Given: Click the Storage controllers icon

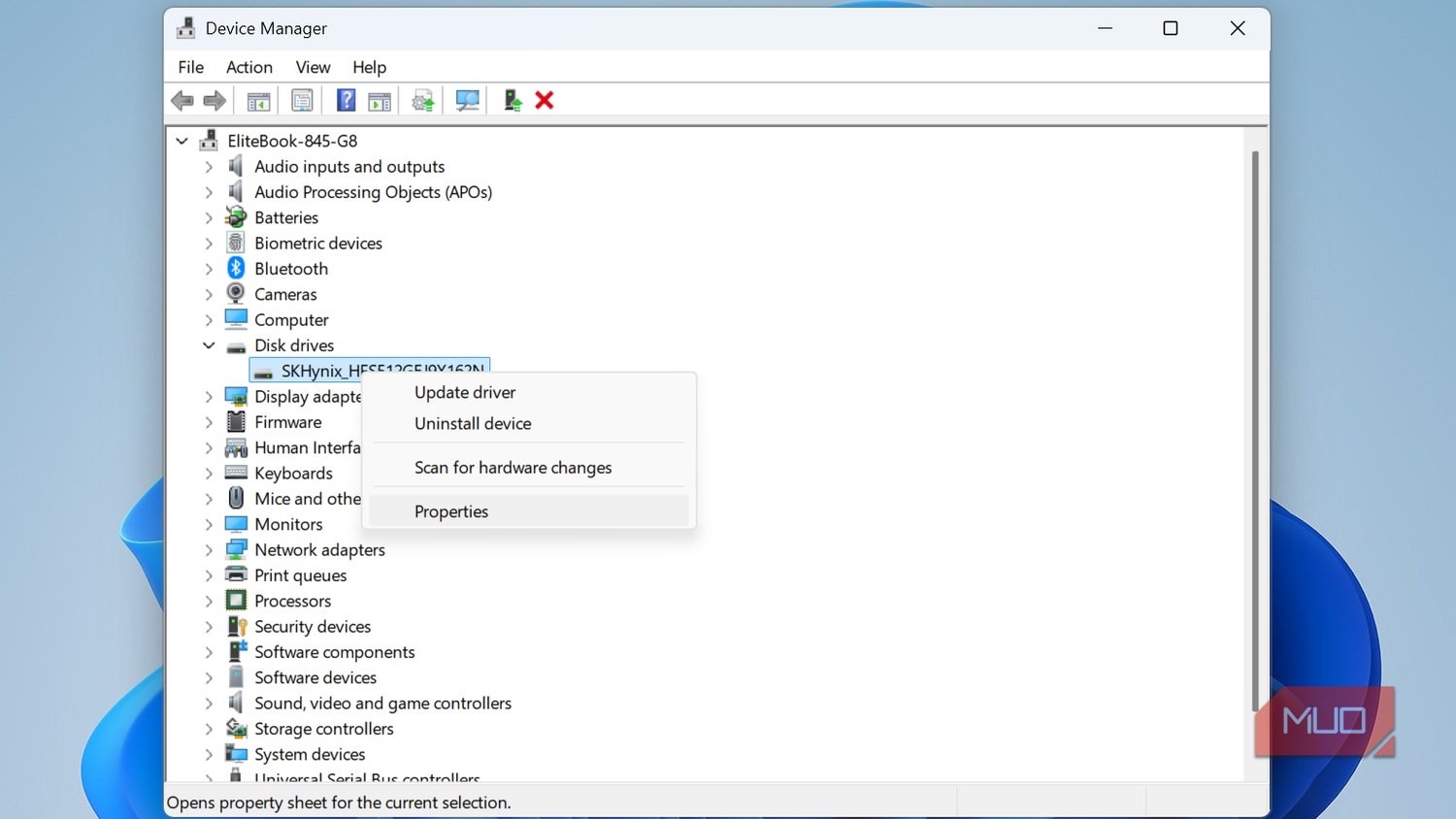Looking at the screenshot, I should tap(236, 728).
